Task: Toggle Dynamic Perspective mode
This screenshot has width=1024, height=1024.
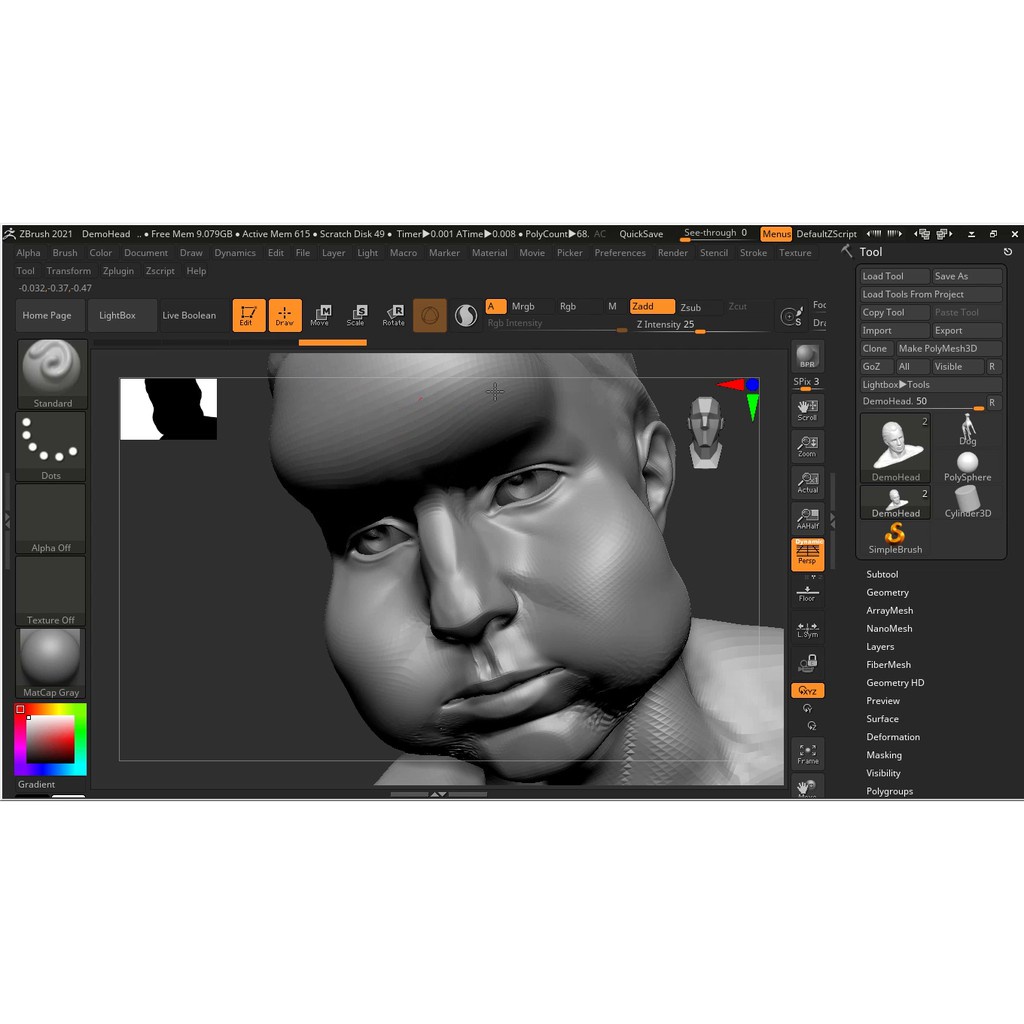Action: 808,553
